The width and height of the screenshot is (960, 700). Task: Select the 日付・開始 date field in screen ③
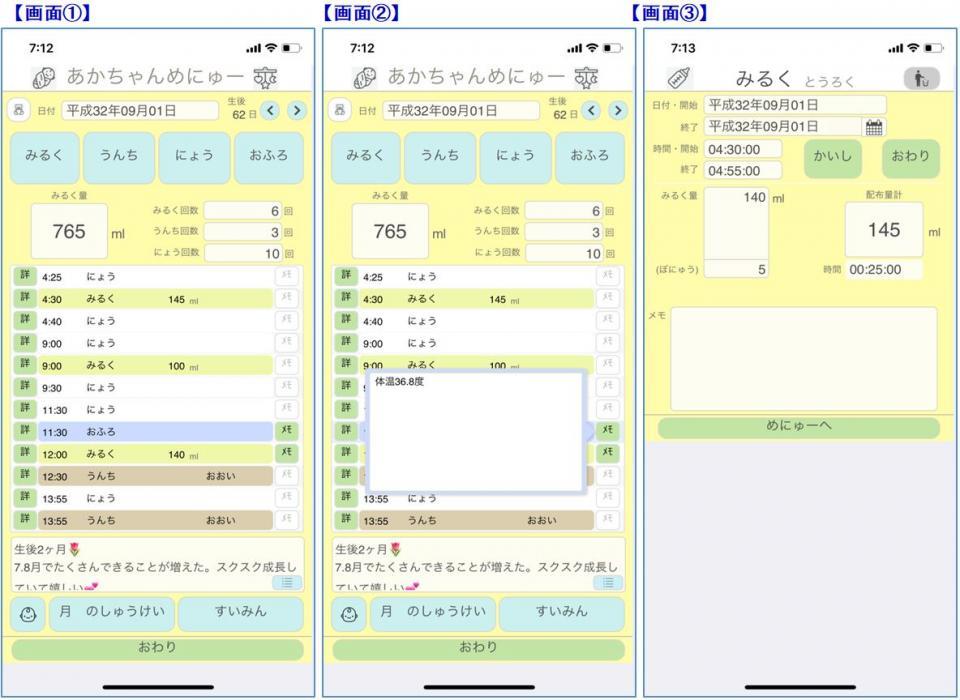pyautogui.click(x=795, y=105)
